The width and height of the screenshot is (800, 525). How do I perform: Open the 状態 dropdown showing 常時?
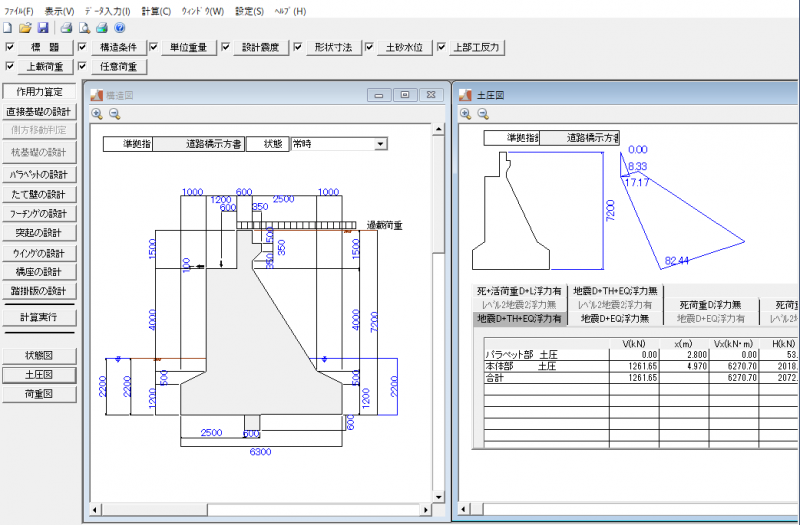point(380,144)
